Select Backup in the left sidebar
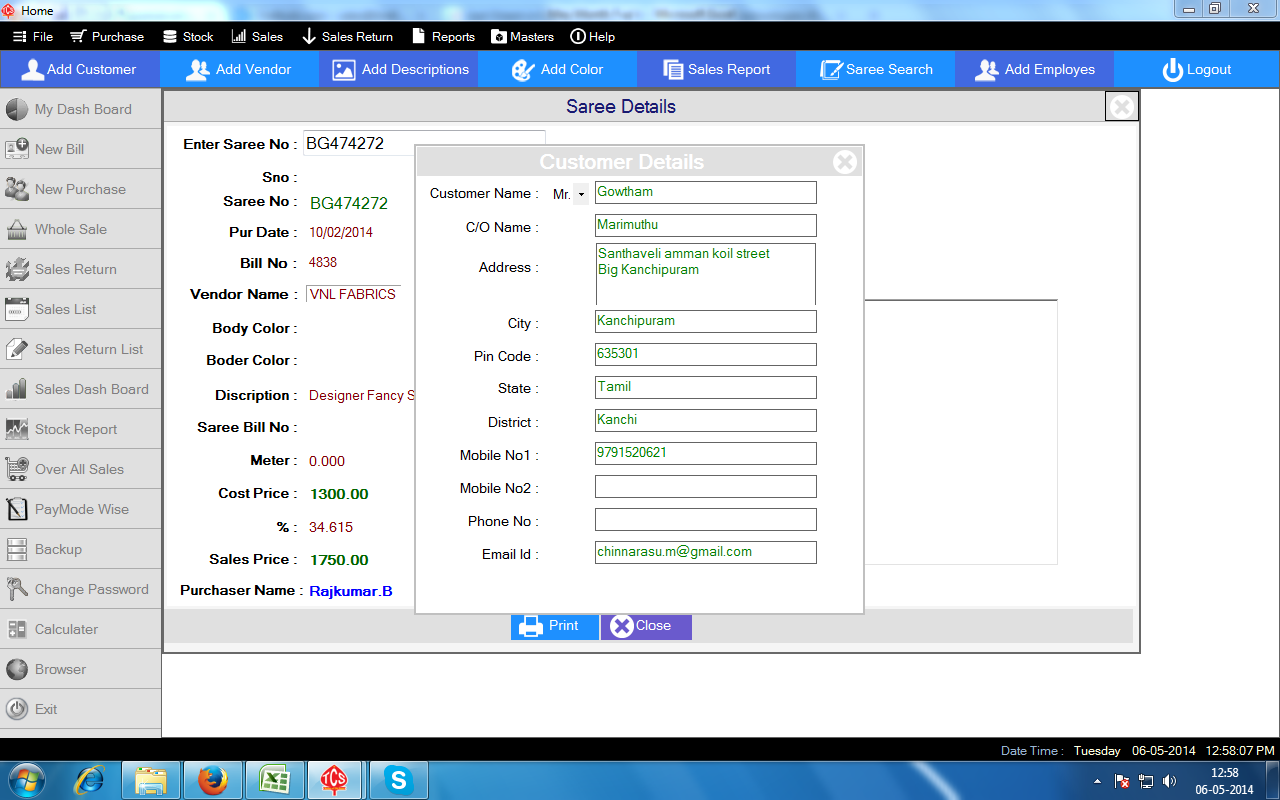 [58, 549]
